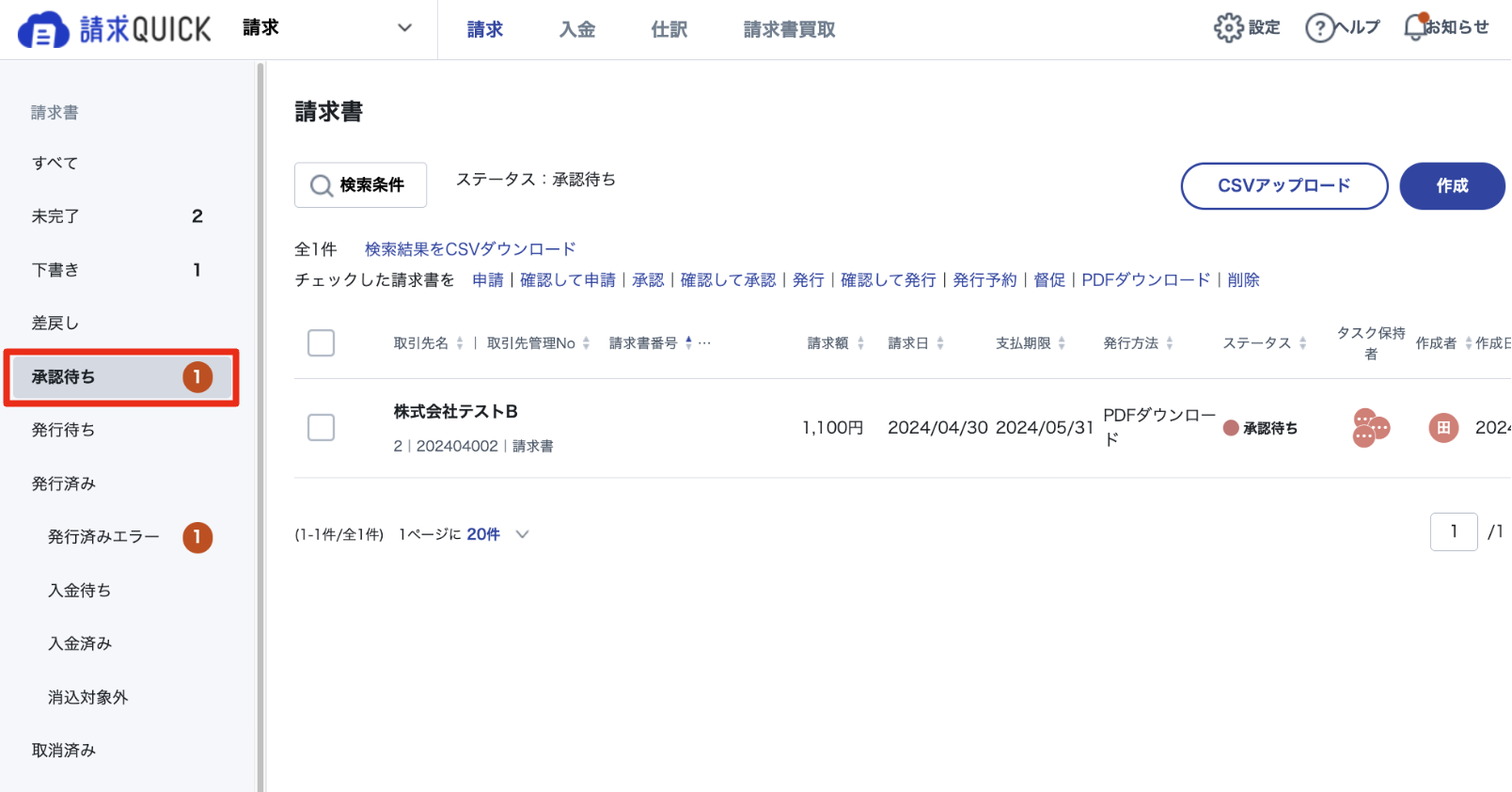The height and width of the screenshot is (792, 1512).
Task: Click the 確認して発行 link
Action: tap(889, 280)
